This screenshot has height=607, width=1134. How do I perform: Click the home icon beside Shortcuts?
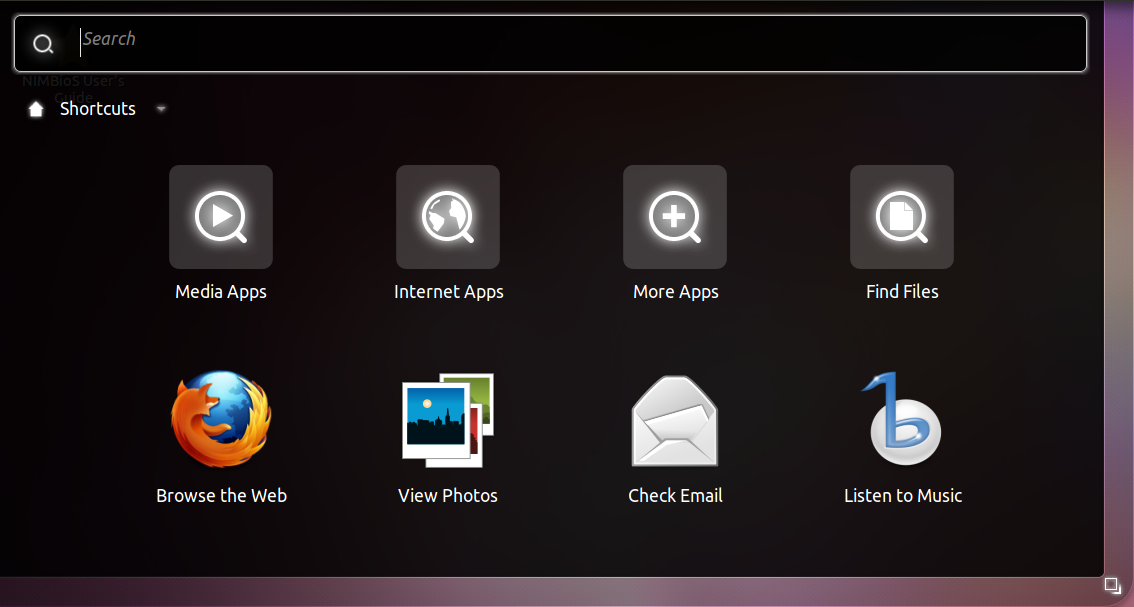[x=36, y=109]
